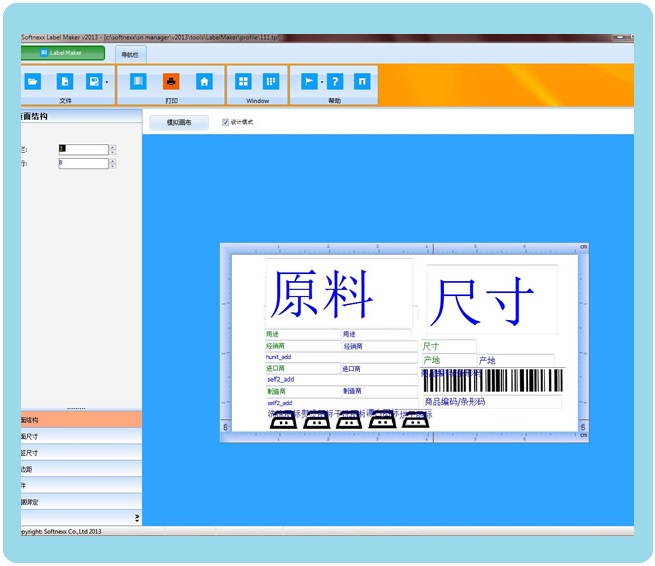Click the open folder icon in 文件 group
The height and width of the screenshot is (566, 655).
coord(33,81)
